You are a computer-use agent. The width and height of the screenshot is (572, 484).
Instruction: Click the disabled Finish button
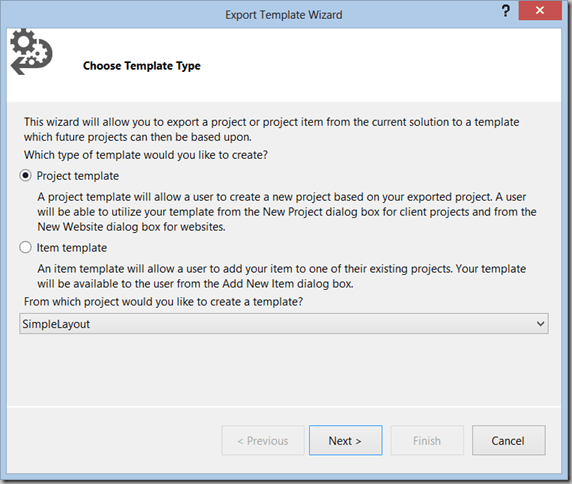pos(427,440)
